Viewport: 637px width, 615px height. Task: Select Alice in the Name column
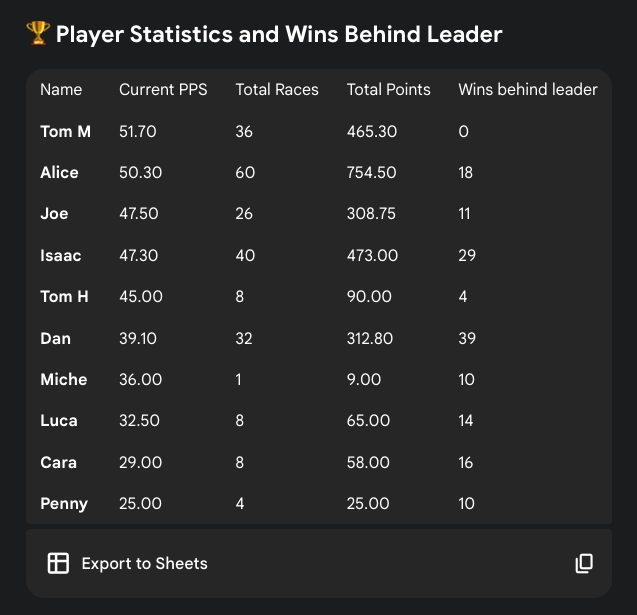click(59, 173)
